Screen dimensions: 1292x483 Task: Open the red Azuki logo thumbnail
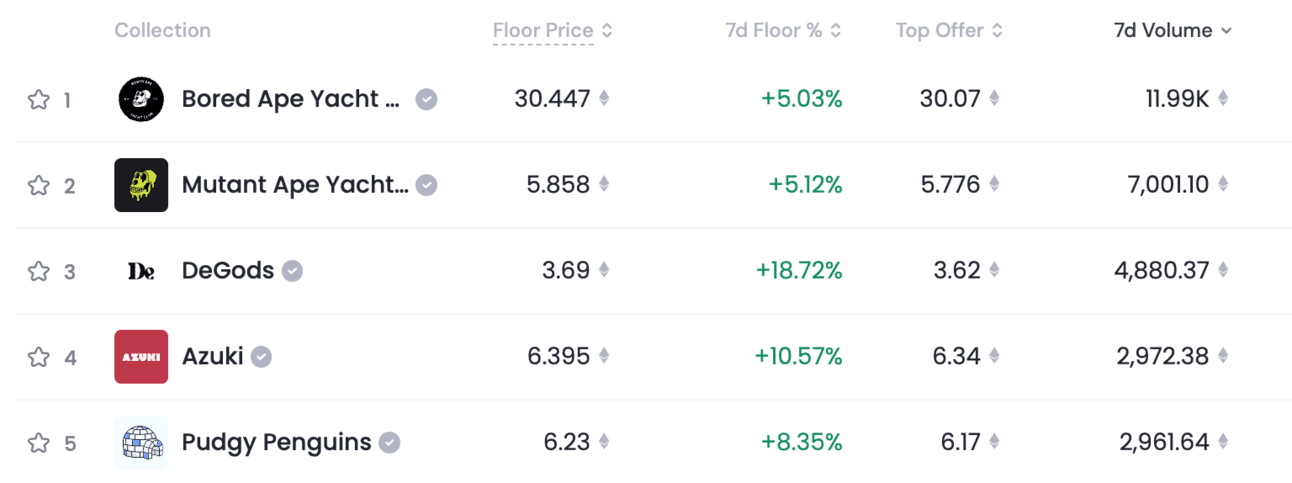[141, 357]
